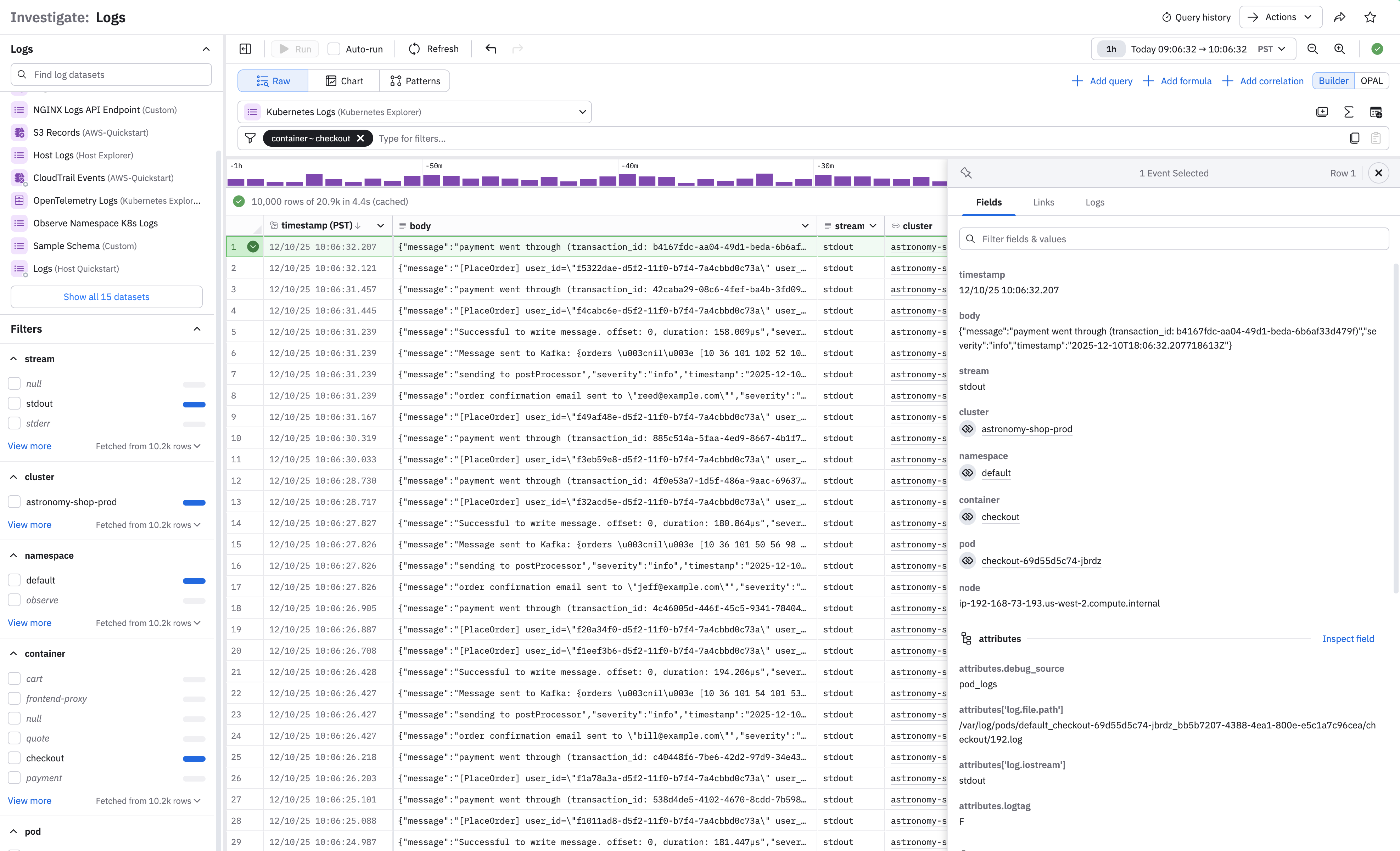Check the payment container filter
The image size is (1400, 851).
[15, 778]
